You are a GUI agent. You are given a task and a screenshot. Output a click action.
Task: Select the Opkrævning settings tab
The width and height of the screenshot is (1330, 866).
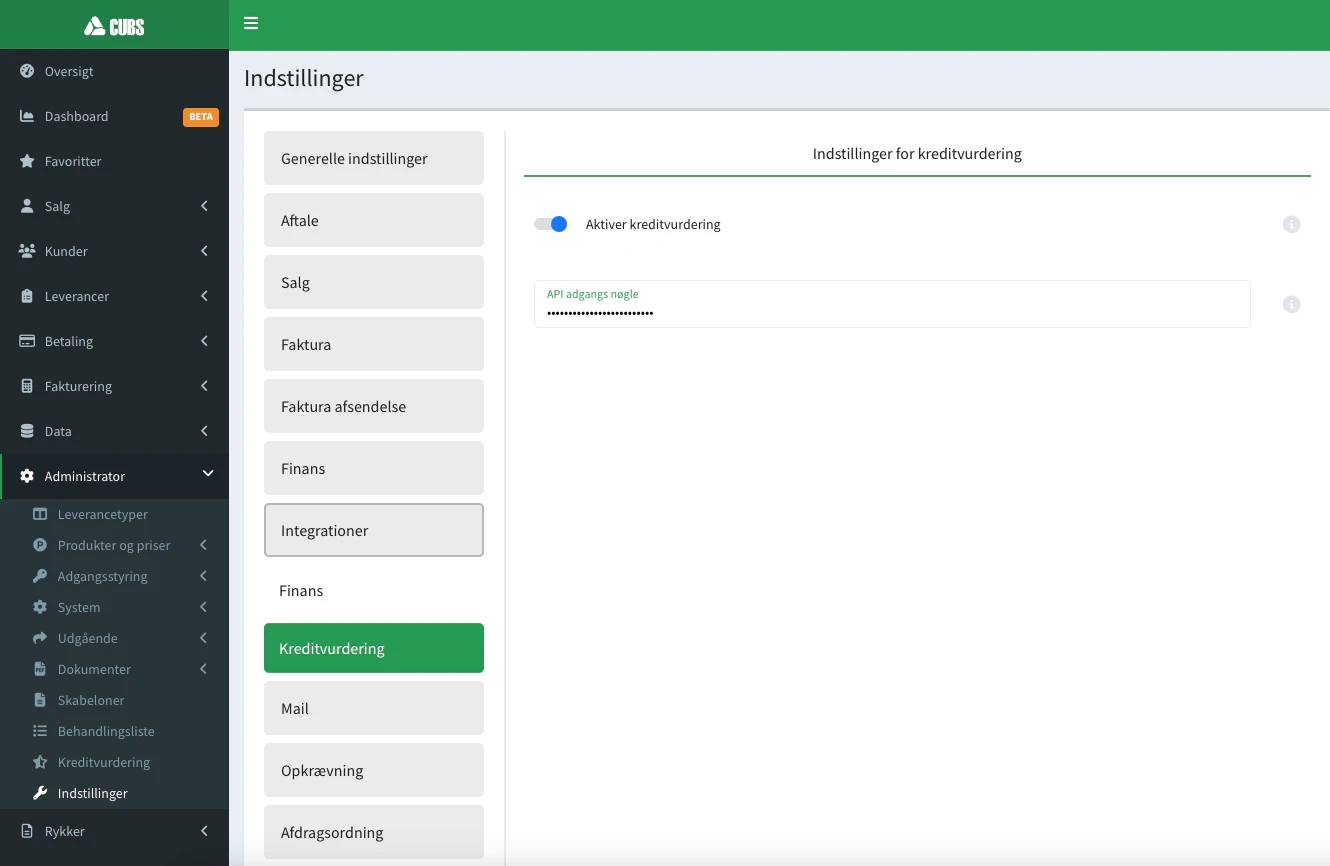pyautogui.click(x=373, y=771)
